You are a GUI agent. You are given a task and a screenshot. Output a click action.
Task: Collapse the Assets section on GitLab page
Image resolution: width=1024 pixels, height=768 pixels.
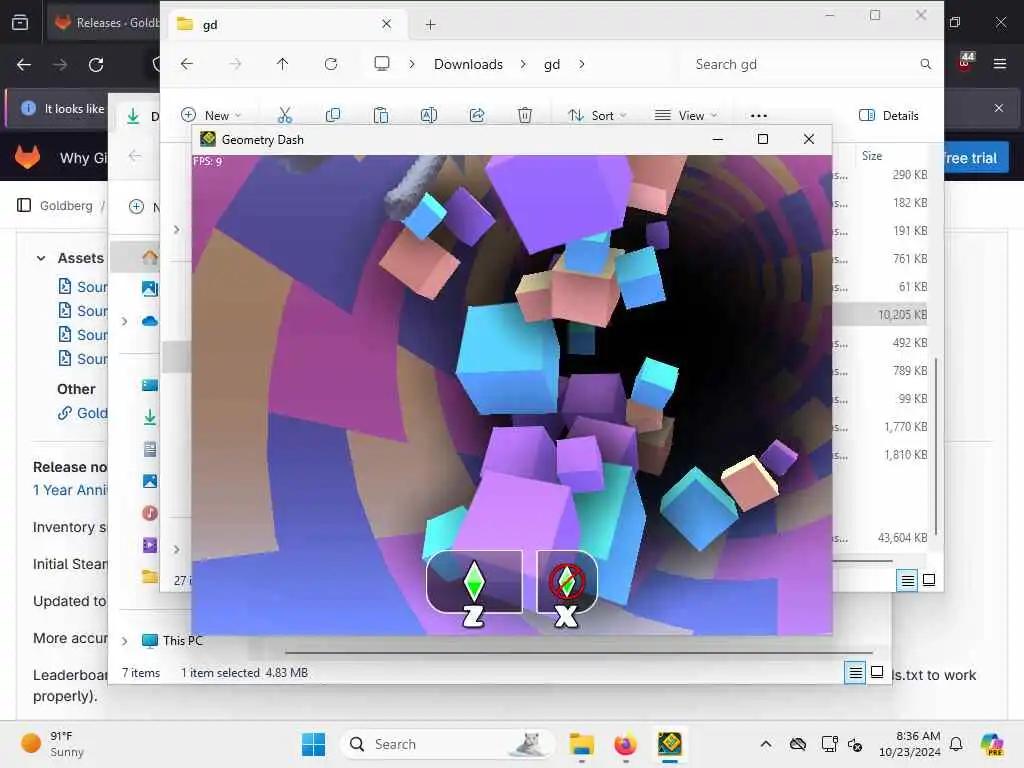(x=40, y=258)
